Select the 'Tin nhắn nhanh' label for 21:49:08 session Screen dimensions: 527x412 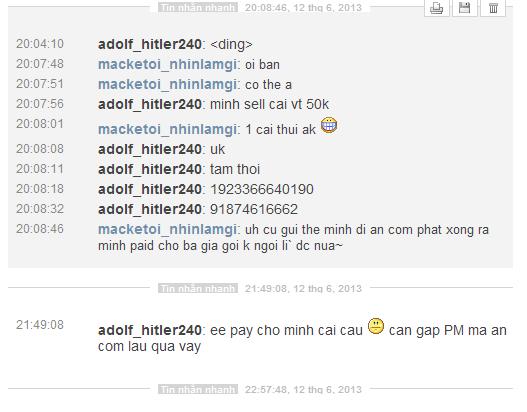[198, 288]
